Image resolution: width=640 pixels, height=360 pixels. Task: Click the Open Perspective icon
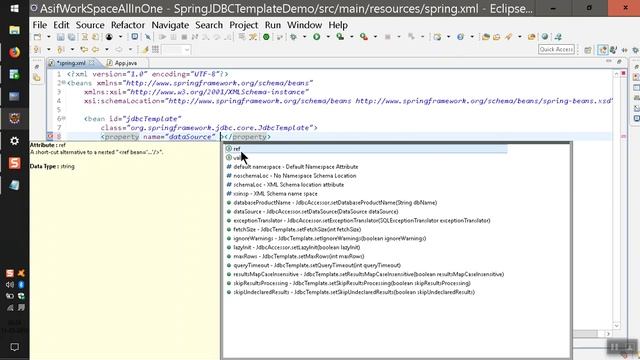point(588,50)
